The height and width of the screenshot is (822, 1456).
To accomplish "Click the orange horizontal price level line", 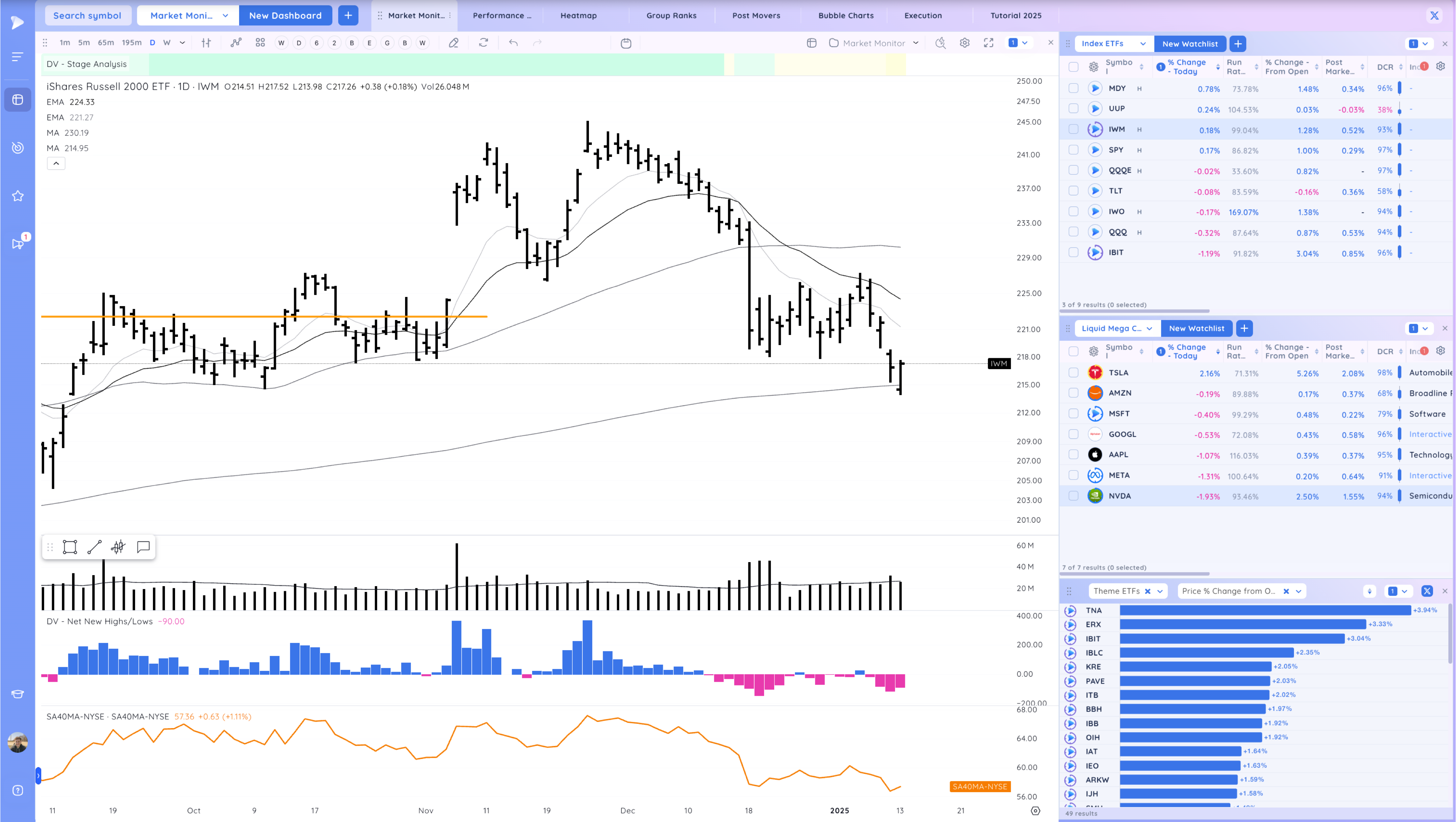I will pos(264,317).
